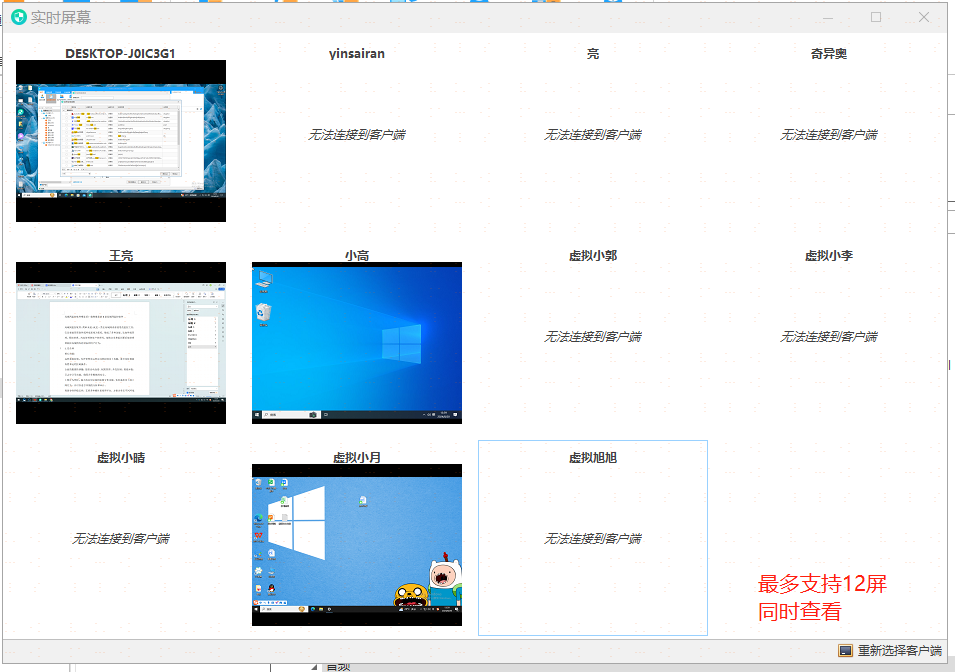Click the 王亮 title label

coord(121,256)
